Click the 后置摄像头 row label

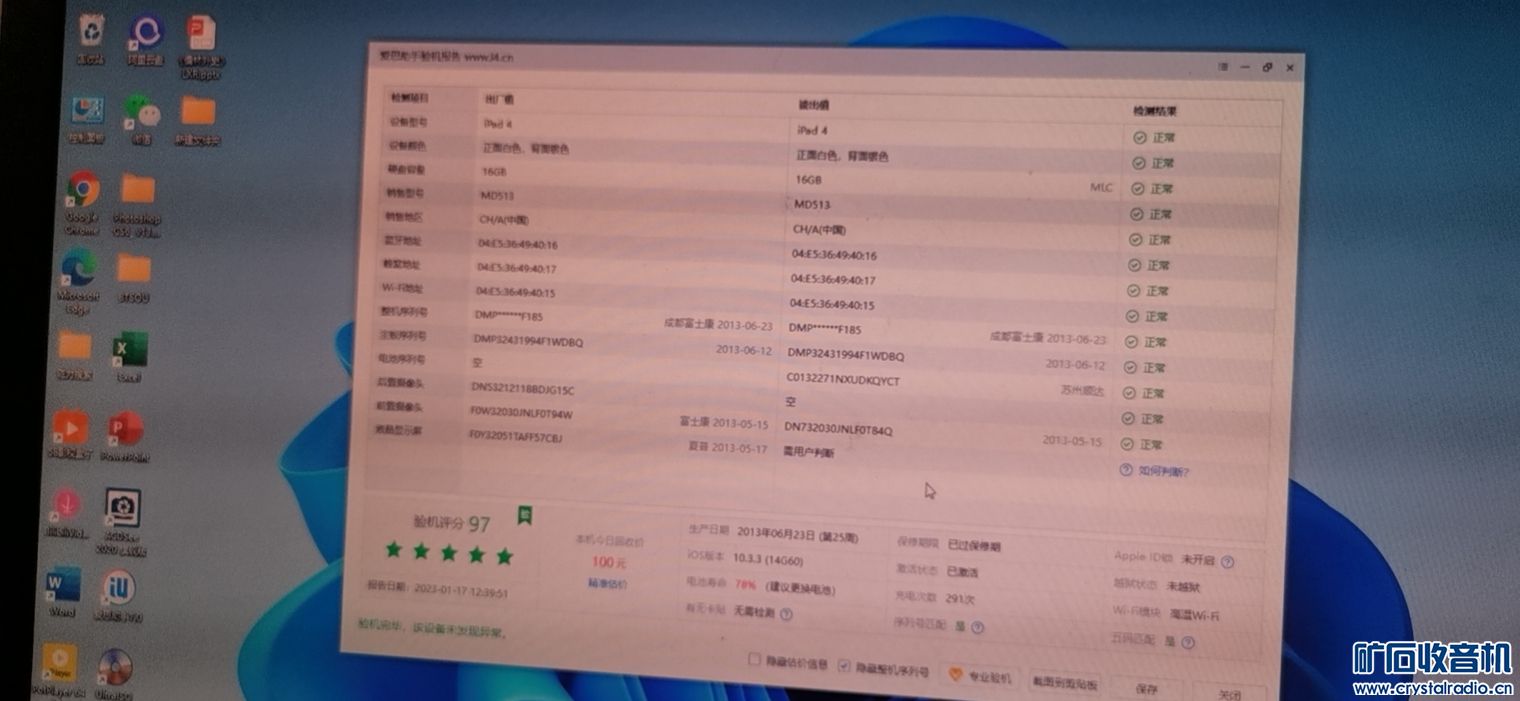coord(398,383)
